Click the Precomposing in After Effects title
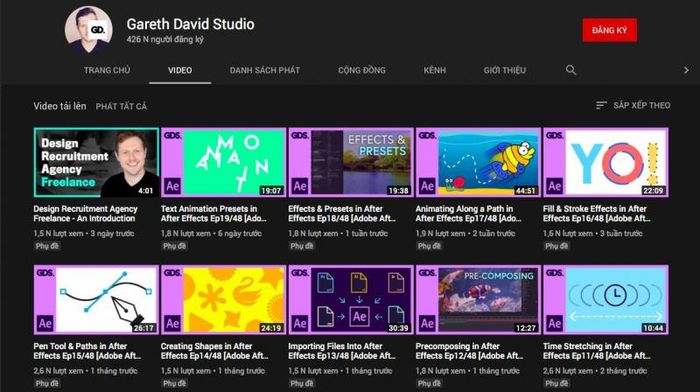Screen dimensions: 700x392 click(469, 351)
